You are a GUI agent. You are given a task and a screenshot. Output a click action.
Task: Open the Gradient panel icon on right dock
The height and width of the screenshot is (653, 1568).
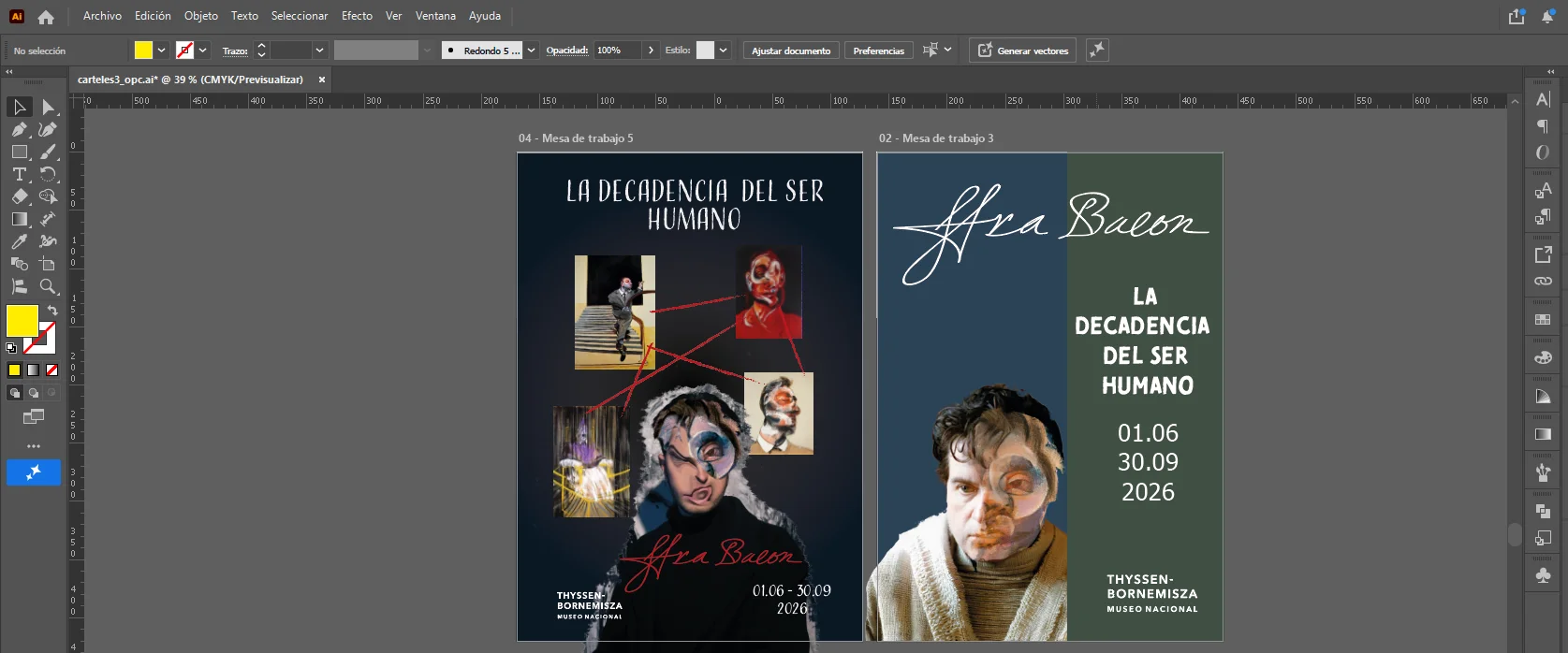(1543, 434)
